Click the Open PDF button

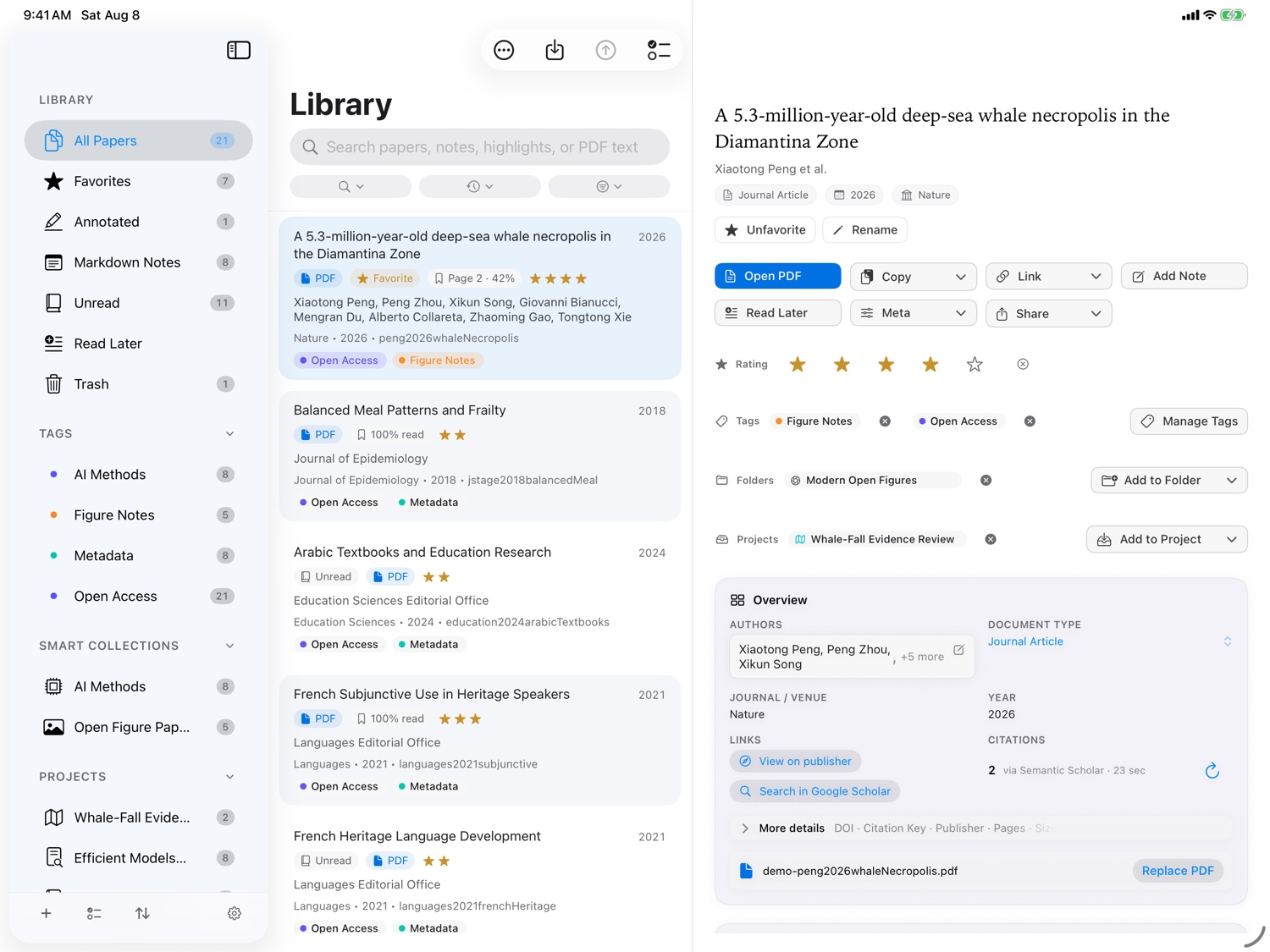[777, 276]
